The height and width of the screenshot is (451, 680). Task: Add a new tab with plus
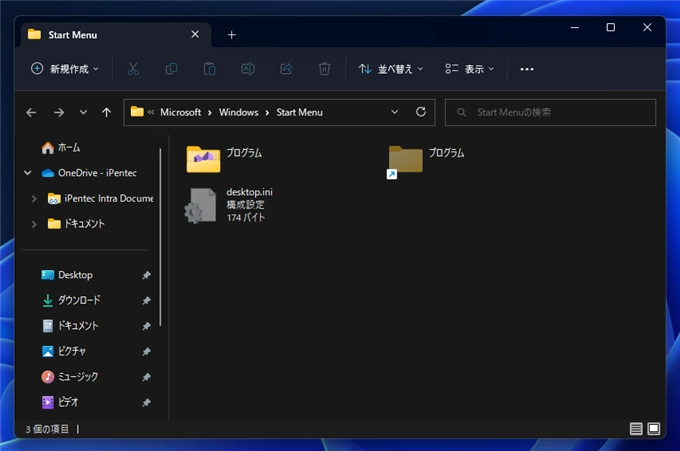(x=232, y=35)
